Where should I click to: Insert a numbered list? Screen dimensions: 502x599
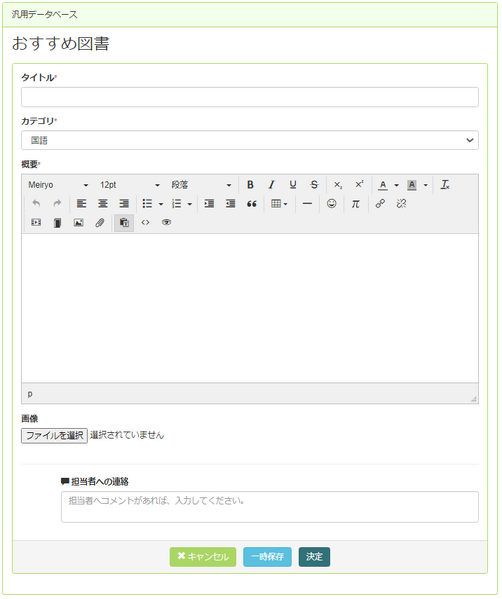pyautogui.click(x=177, y=204)
